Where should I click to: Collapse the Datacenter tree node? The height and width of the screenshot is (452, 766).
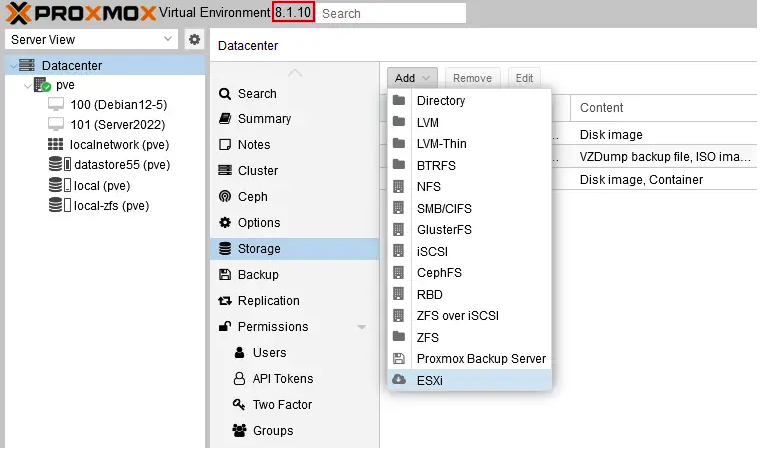point(13,65)
